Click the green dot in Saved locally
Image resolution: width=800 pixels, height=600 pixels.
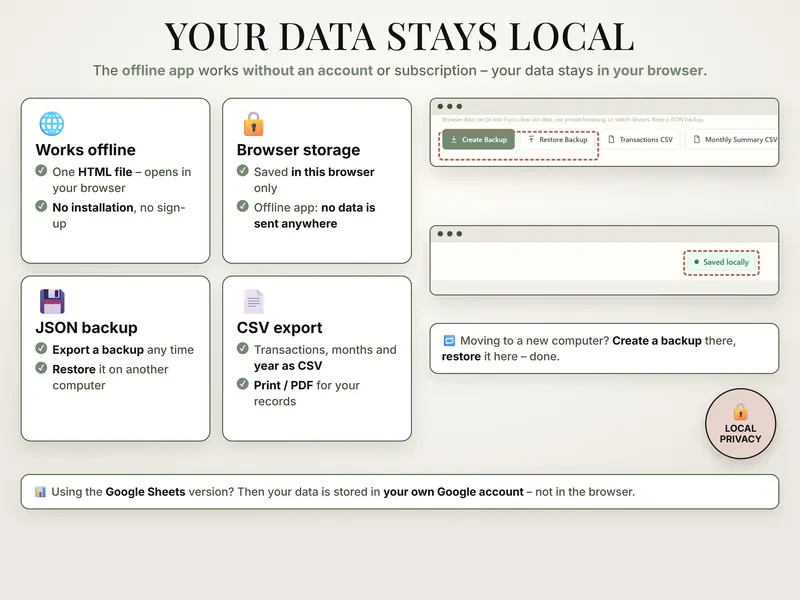pos(696,262)
